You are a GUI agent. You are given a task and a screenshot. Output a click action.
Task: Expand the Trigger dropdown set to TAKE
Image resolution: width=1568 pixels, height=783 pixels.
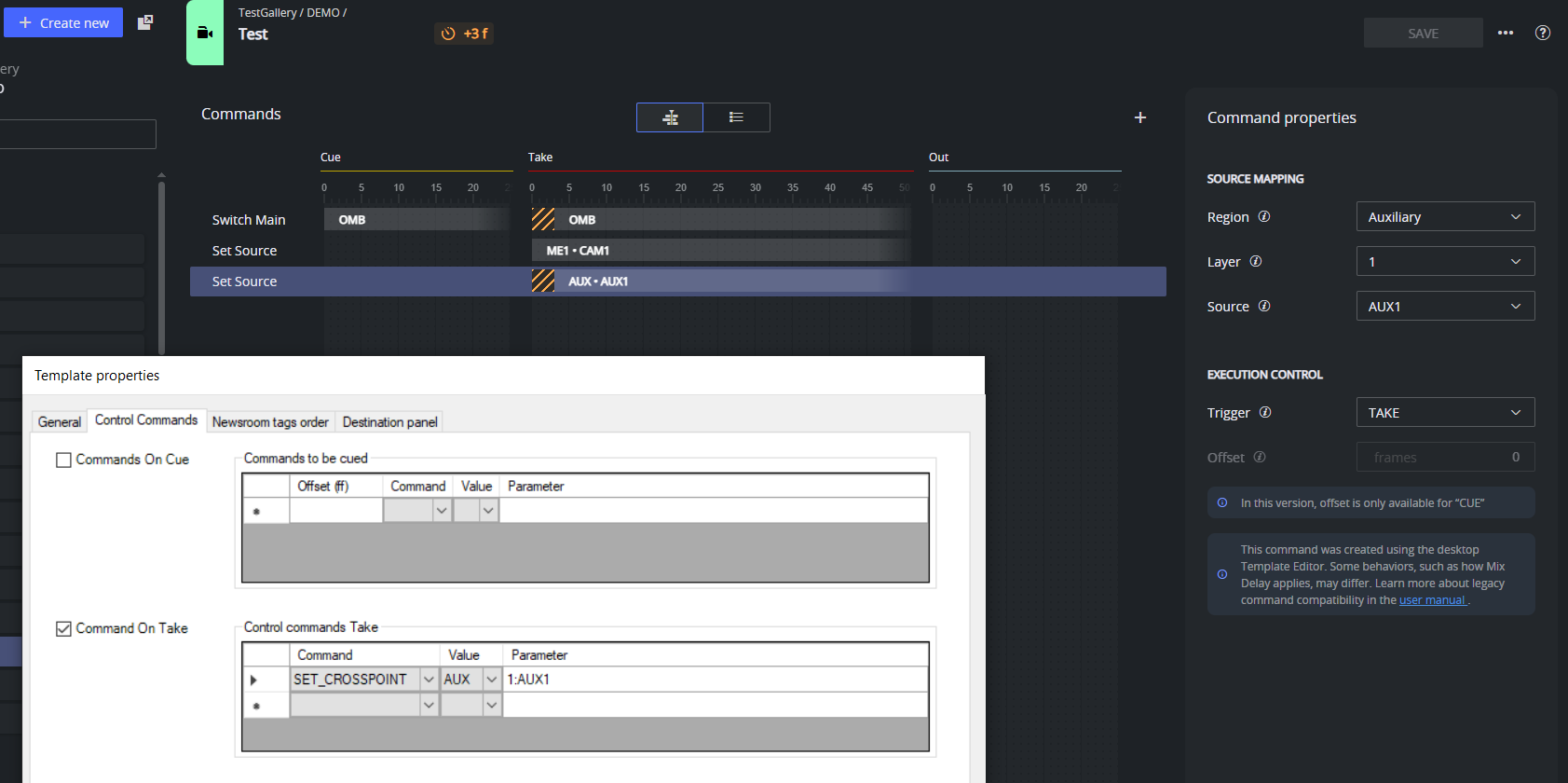(1445, 412)
